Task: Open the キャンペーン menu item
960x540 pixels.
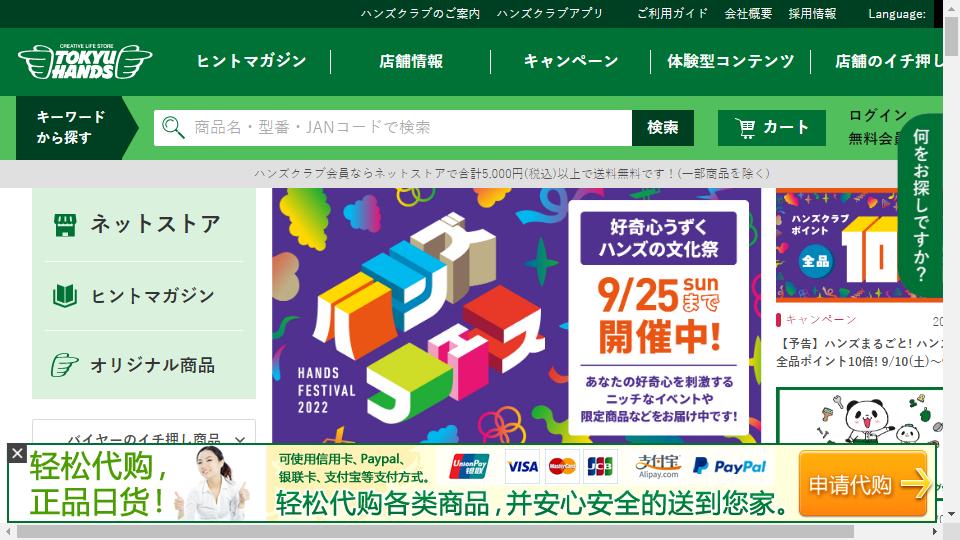Action: click(x=571, y=61)
